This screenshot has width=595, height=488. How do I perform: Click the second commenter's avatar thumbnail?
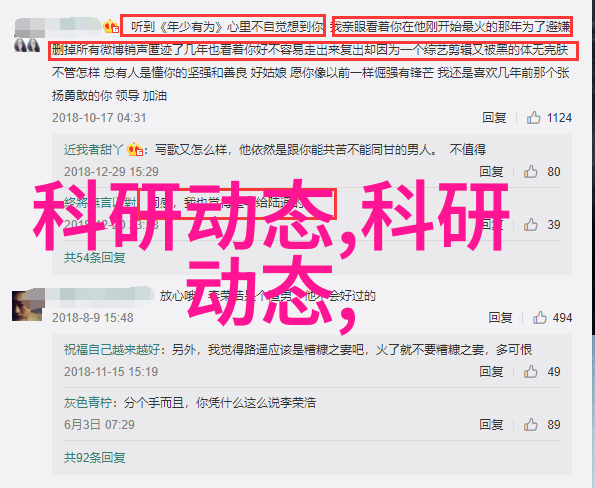(x=28, y=306)
